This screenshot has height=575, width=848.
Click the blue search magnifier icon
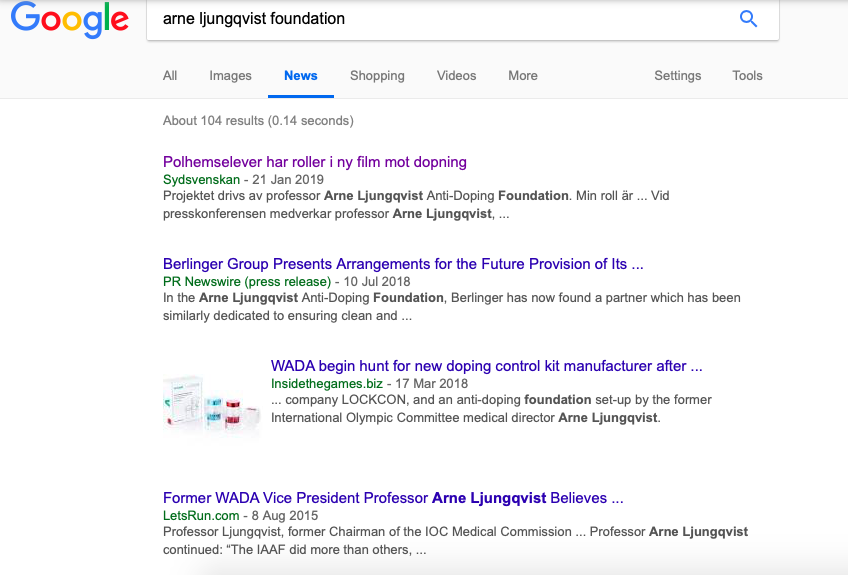[x=748, y=19]
